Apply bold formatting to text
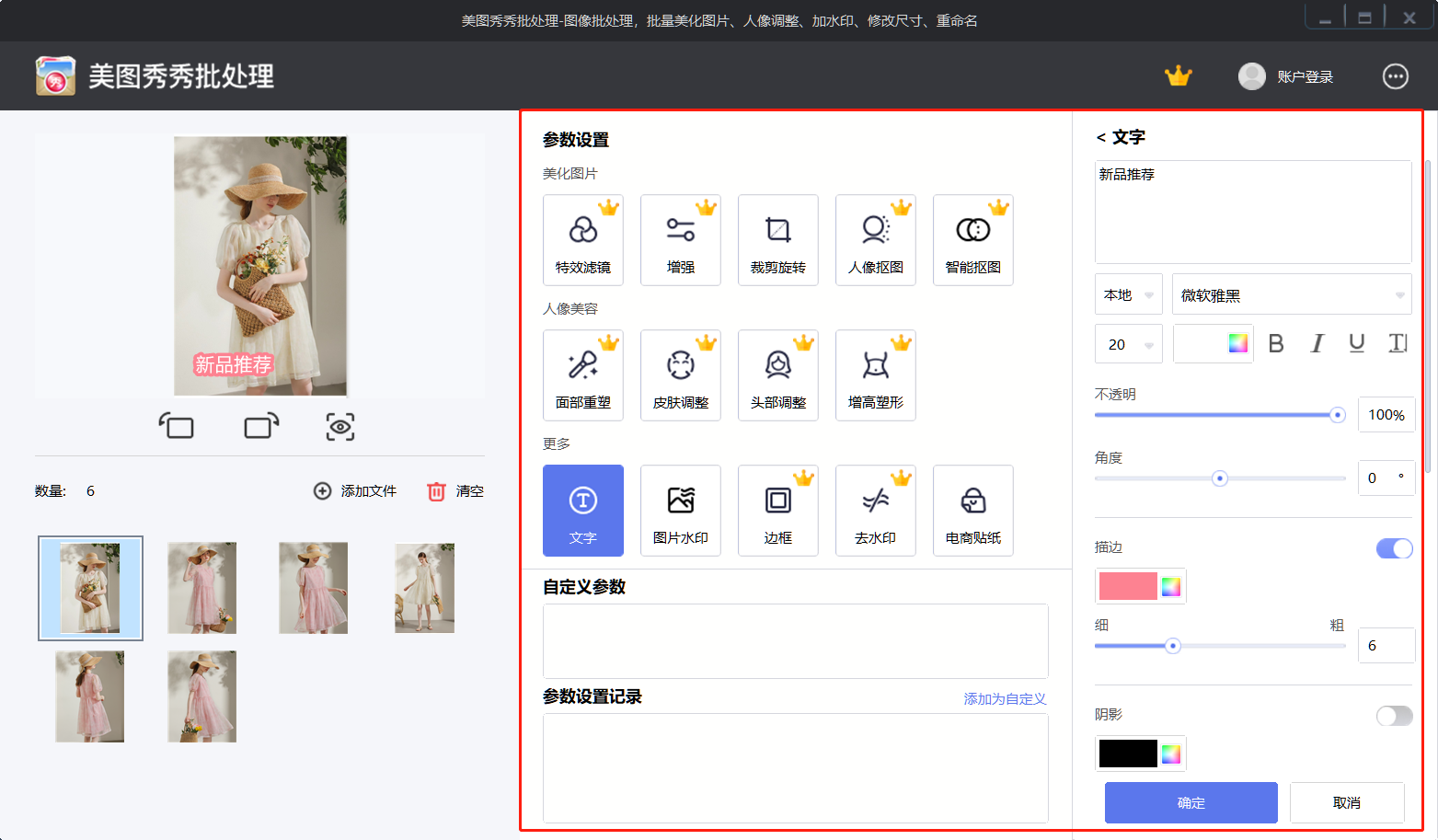Screen dimensions: 1438x840 click(1276, 344)
